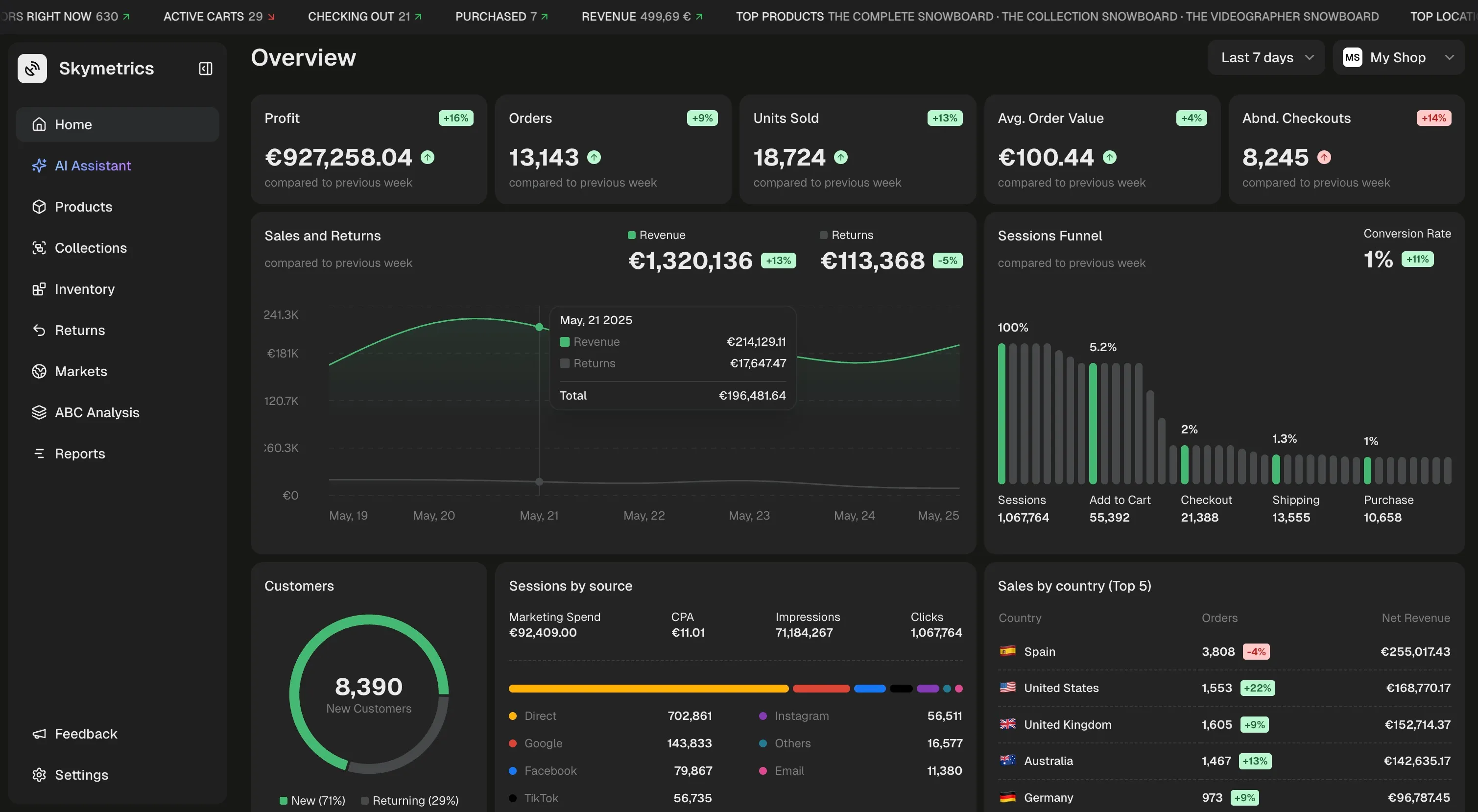Click the Feedback megaphone icon

coord(39,733)
